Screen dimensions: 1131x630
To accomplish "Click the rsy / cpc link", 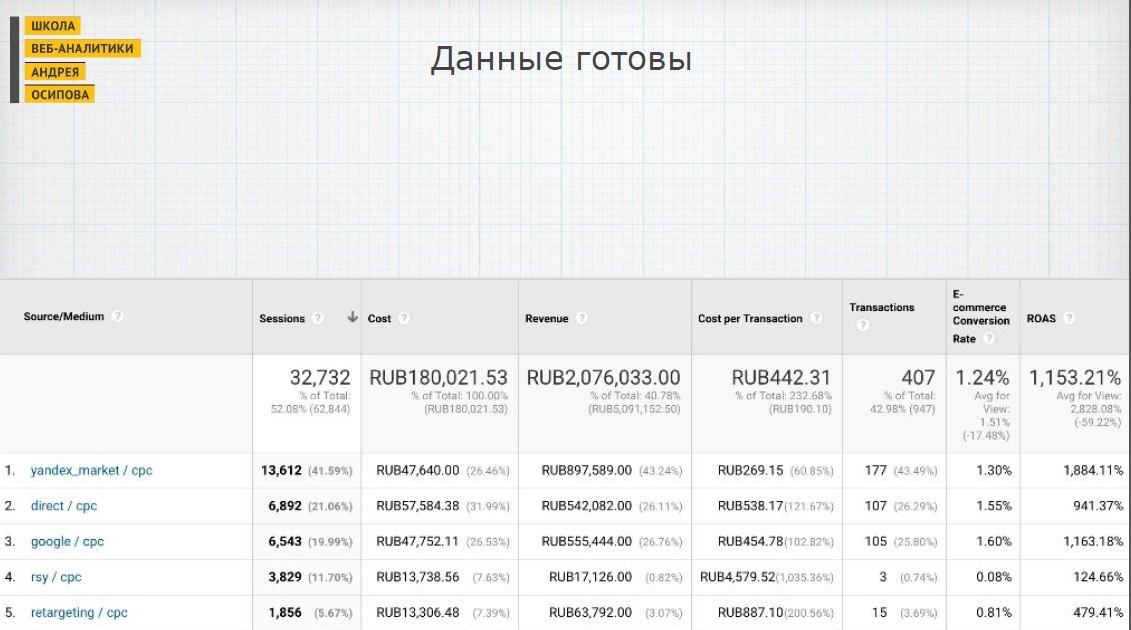I will click(x=56, y=577).
